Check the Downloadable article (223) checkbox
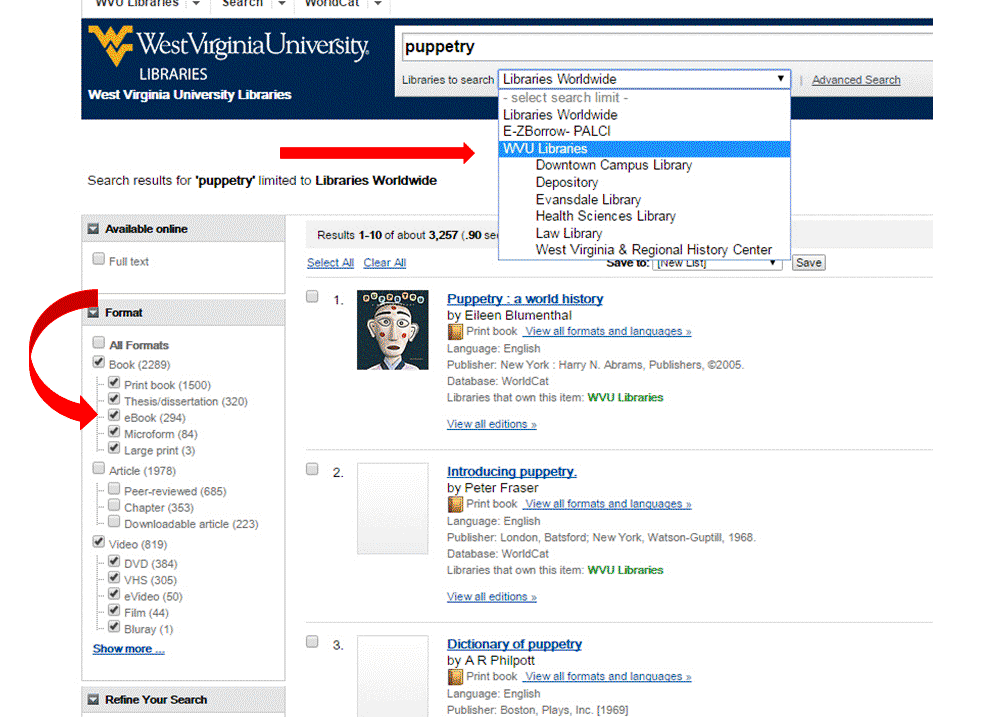The image size is (991, 717). click(x=114, y=521)
